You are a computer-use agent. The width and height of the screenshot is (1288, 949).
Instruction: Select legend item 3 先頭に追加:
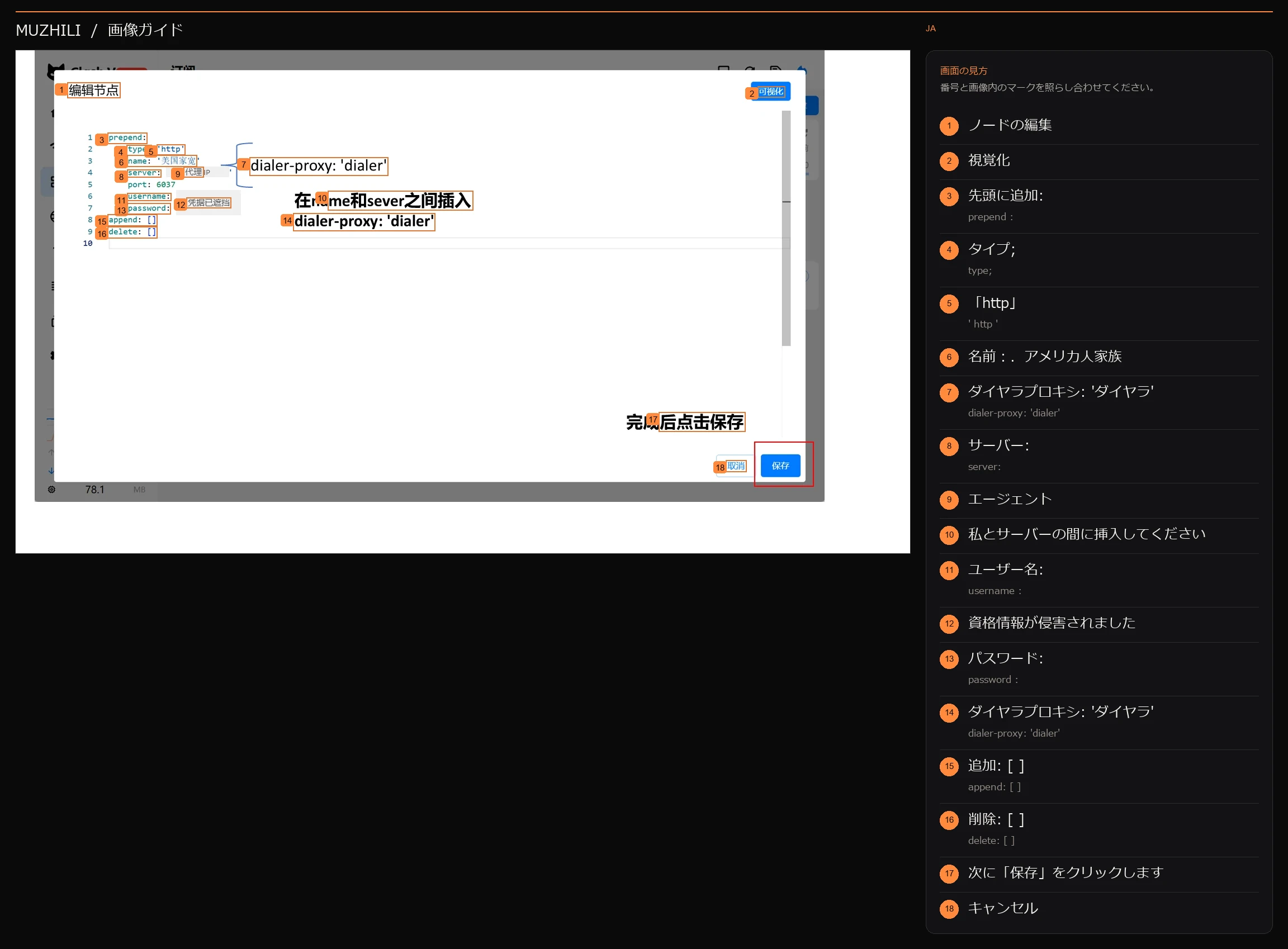pyautogui.click(x=1099, y=206)
